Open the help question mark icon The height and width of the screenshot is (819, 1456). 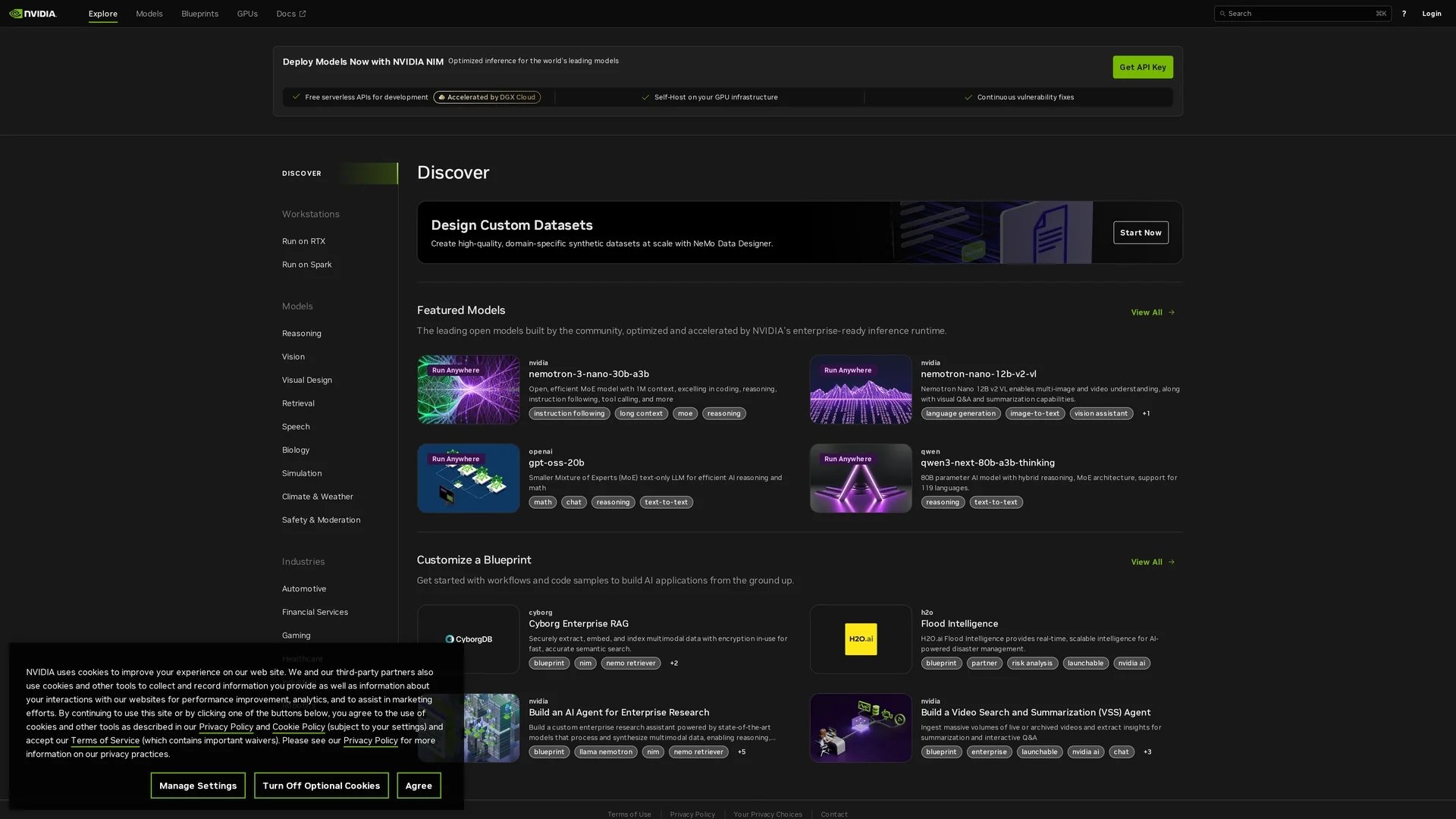click(1404, 14)
